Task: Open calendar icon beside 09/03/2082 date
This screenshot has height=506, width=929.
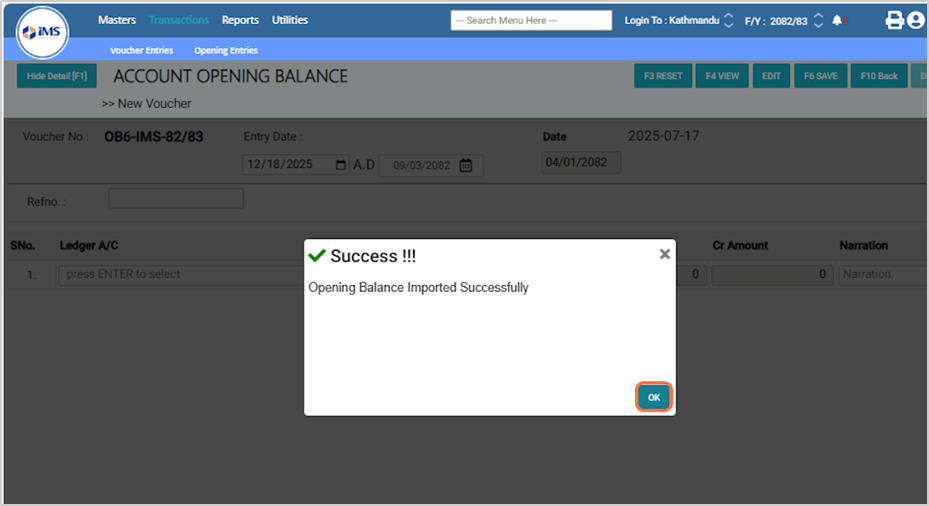Action: tap(466, 166)
